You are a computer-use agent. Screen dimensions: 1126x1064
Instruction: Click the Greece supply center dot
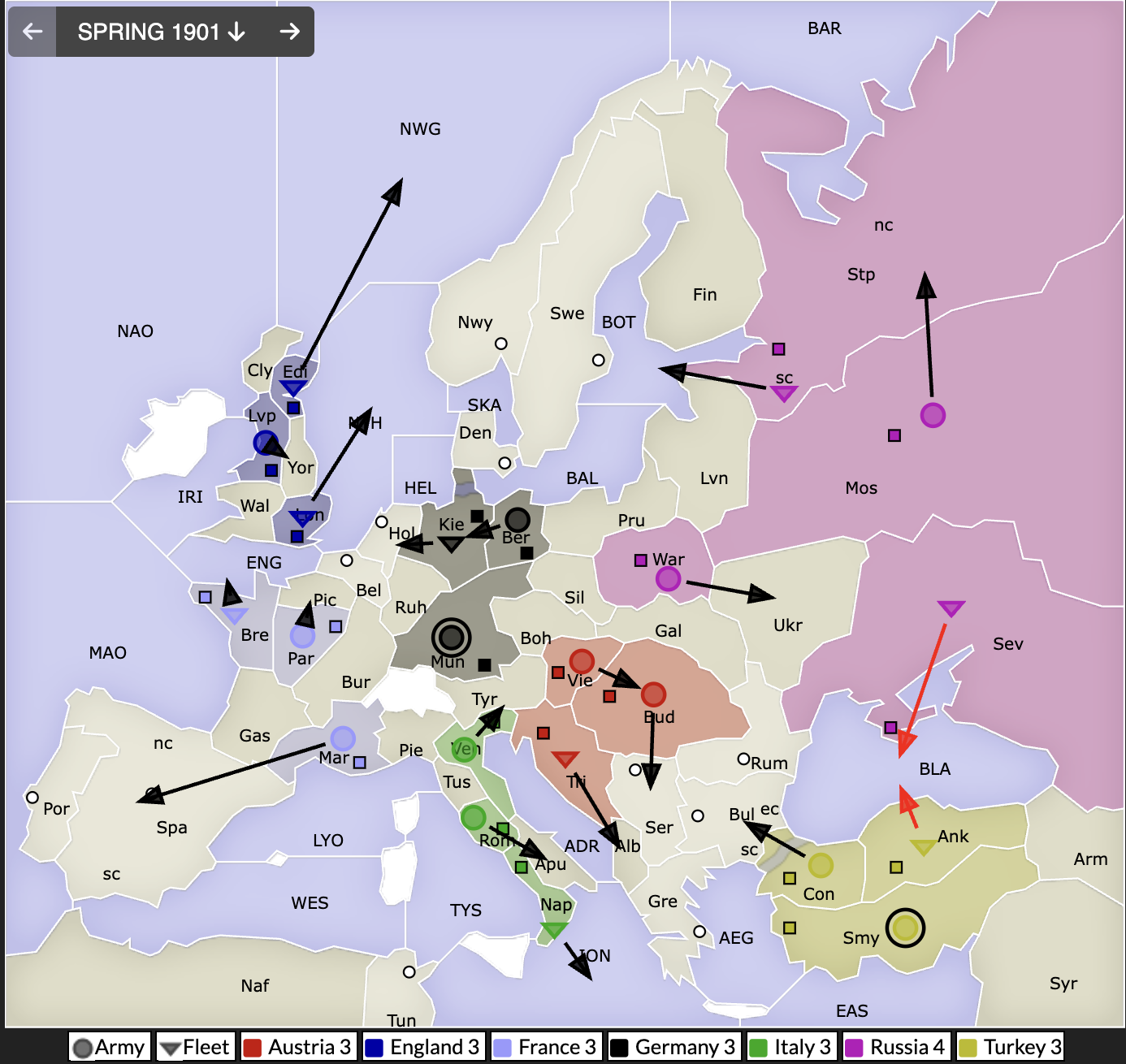point(699,932)
